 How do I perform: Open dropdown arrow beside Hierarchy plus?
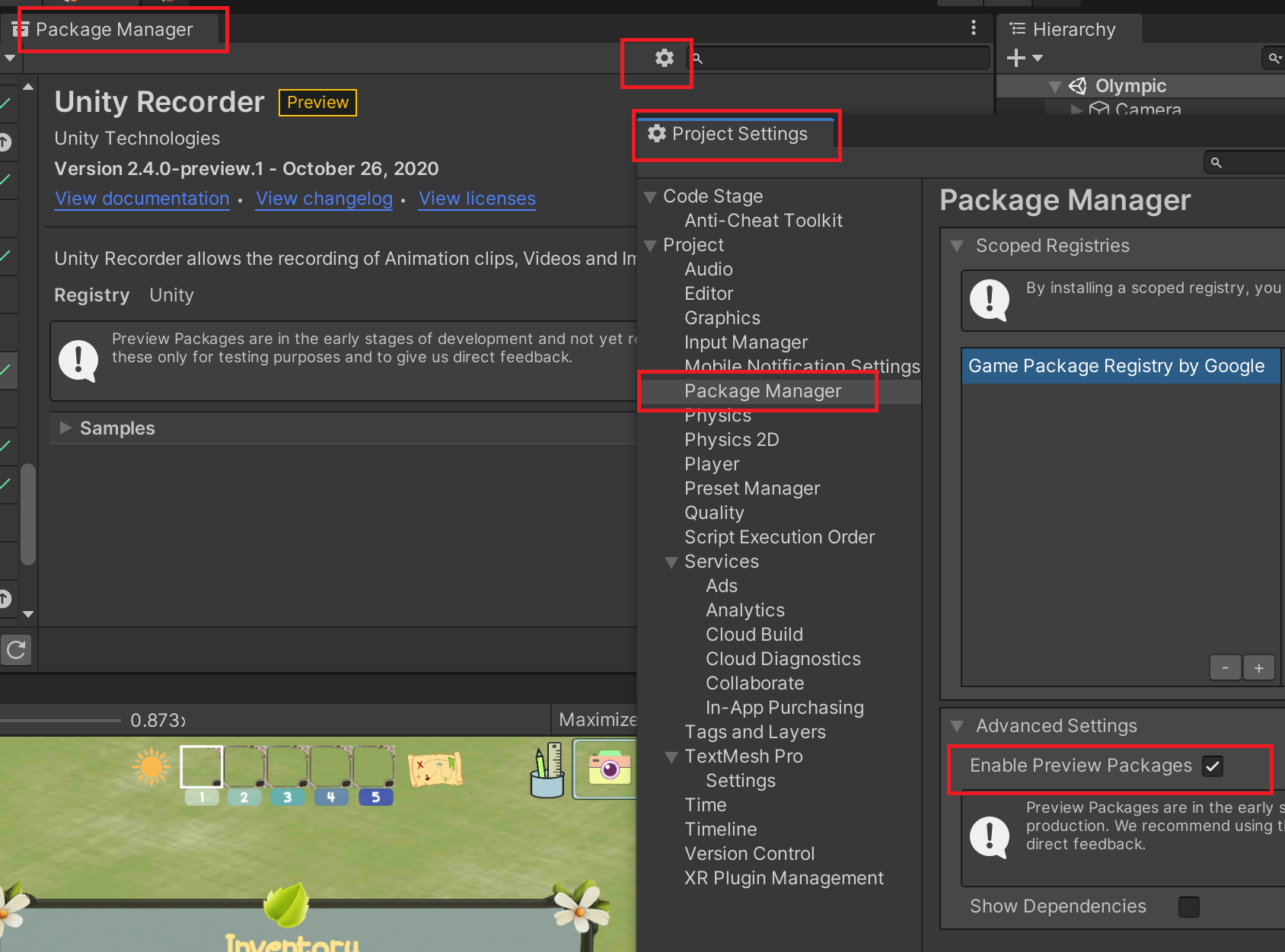click(1037, 58)
